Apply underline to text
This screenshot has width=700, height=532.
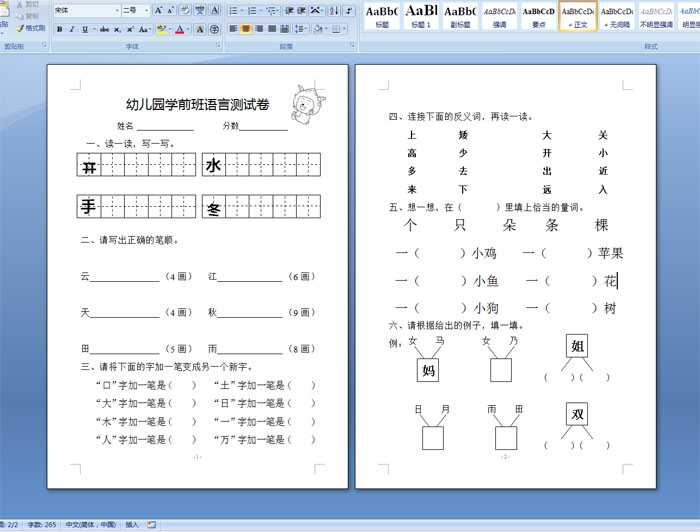[85, 29]
